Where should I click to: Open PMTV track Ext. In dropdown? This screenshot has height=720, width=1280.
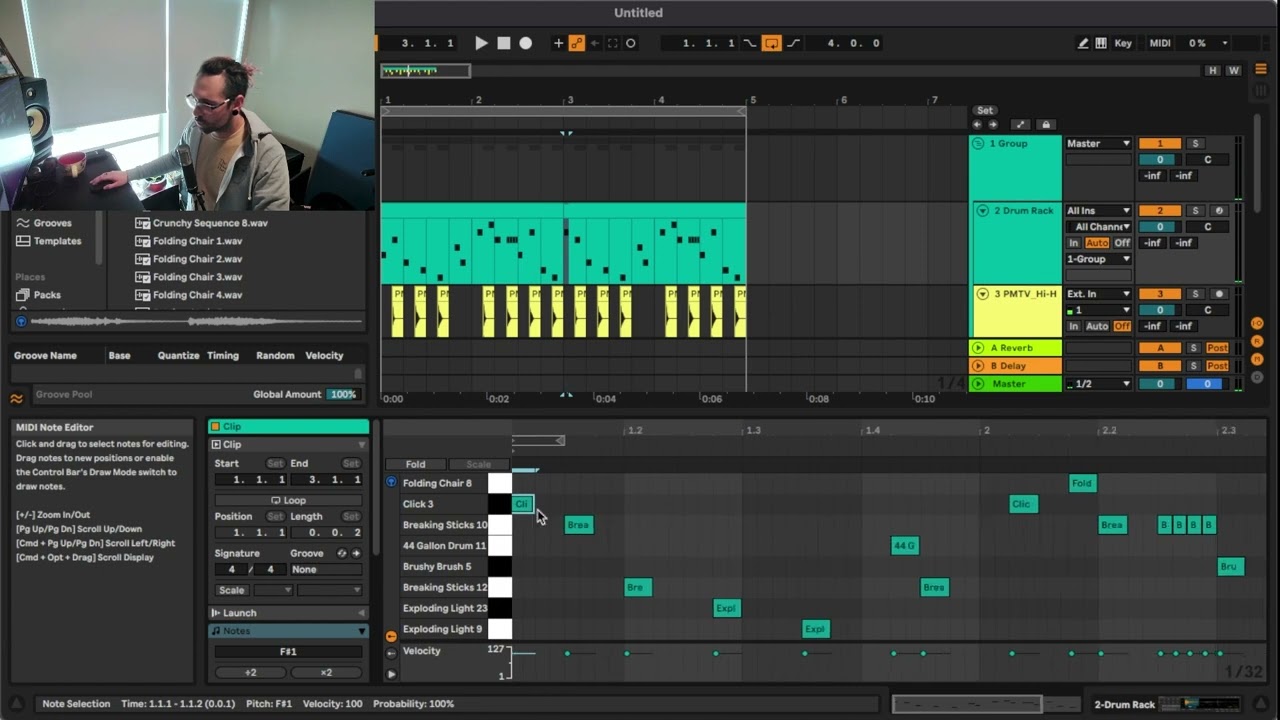[1098, 294]
